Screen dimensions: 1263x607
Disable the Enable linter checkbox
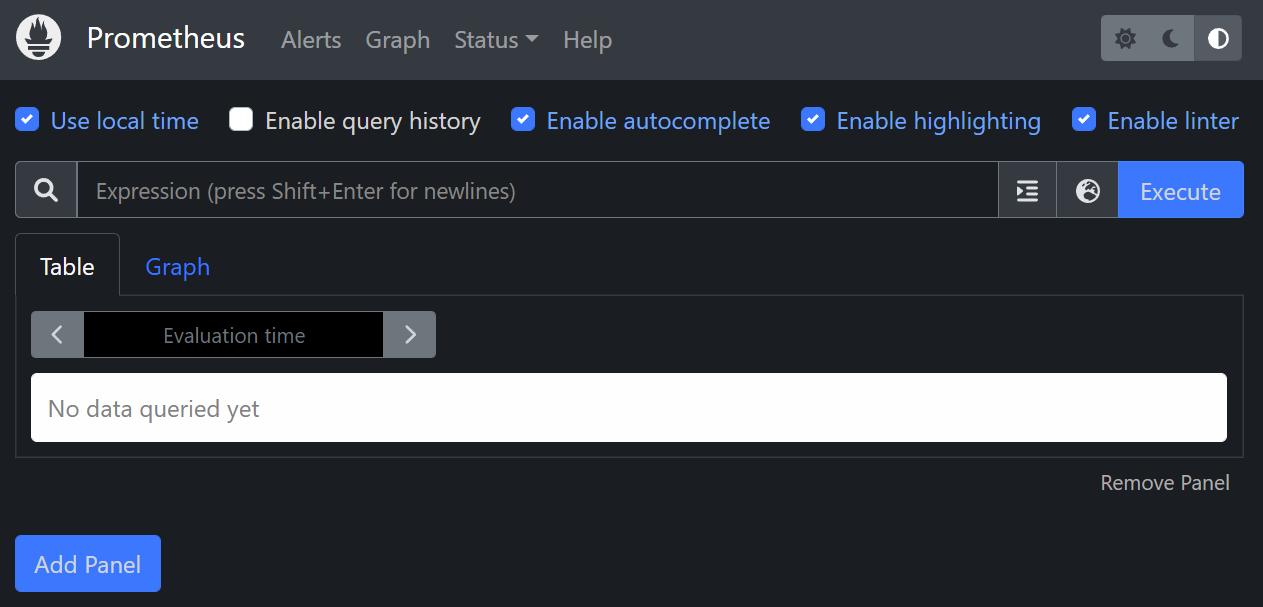(x=1084, y=119)
